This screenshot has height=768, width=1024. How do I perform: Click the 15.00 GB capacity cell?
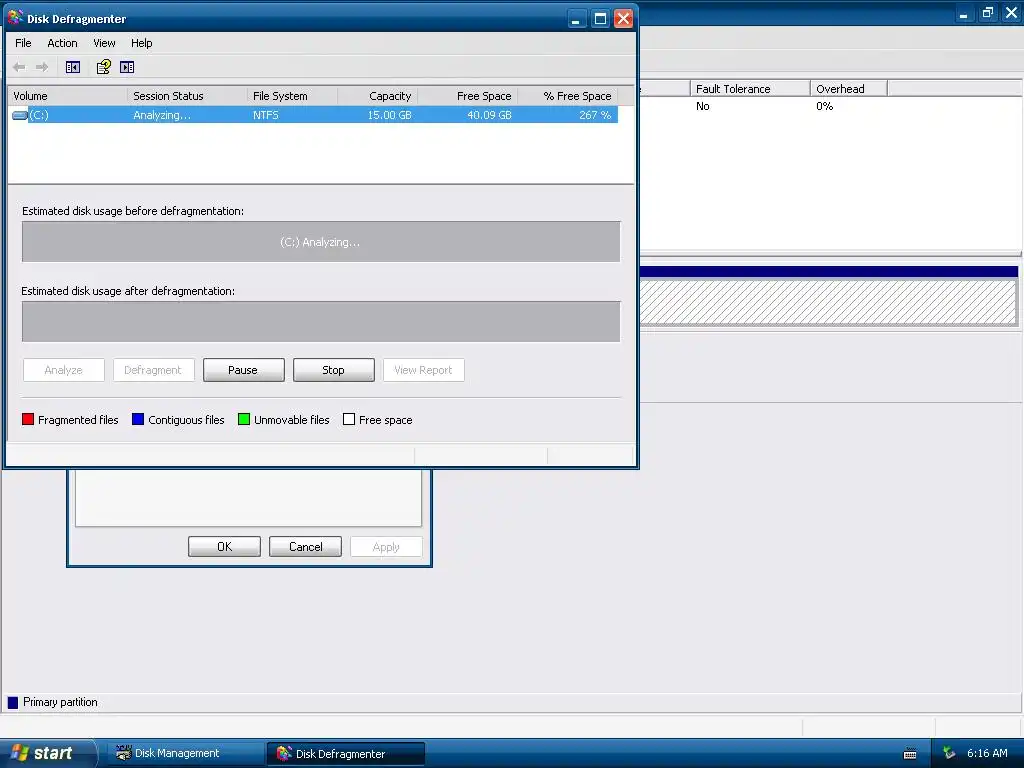pos(389,115)
